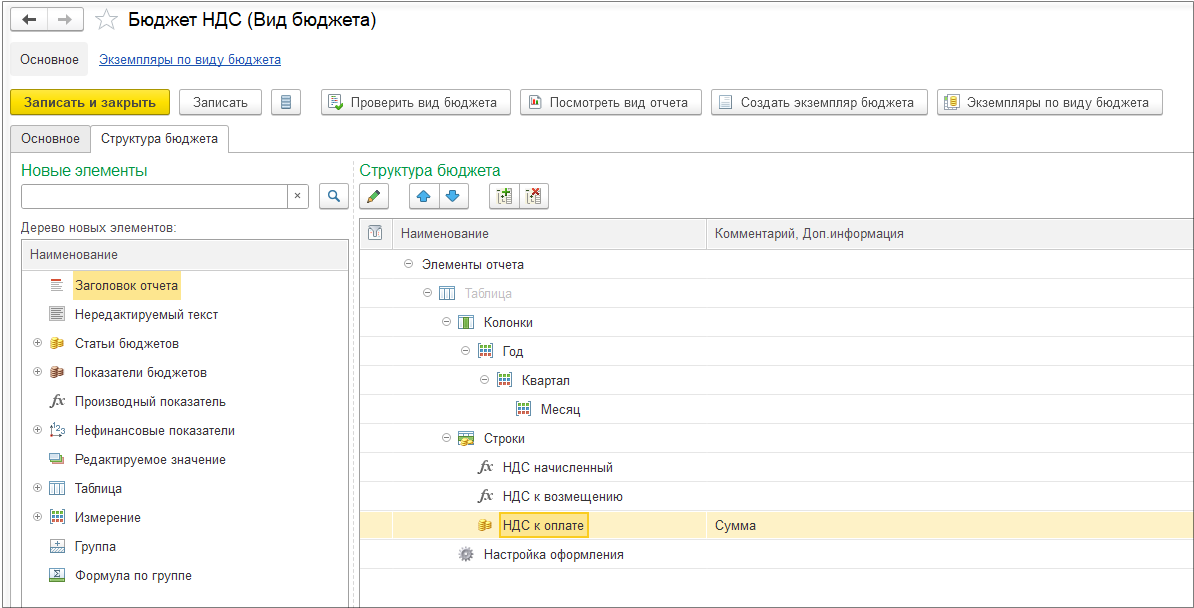Viewport: 1194px width, 608px height.
Task: Open the Структура бюджета tab
Action: [x=159, y=139]
